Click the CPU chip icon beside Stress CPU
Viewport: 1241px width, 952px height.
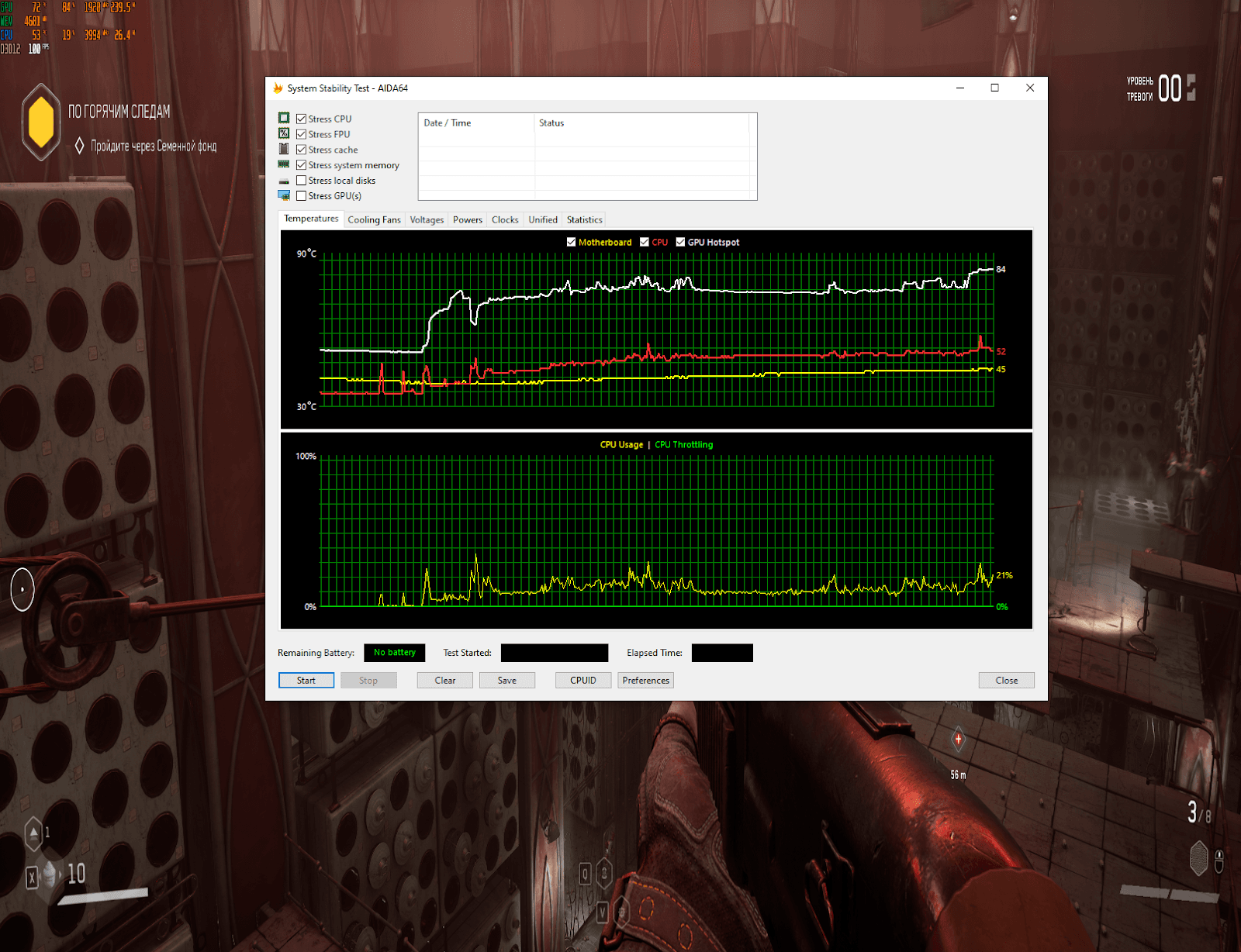pyautogui.click(x=284, y=118)
